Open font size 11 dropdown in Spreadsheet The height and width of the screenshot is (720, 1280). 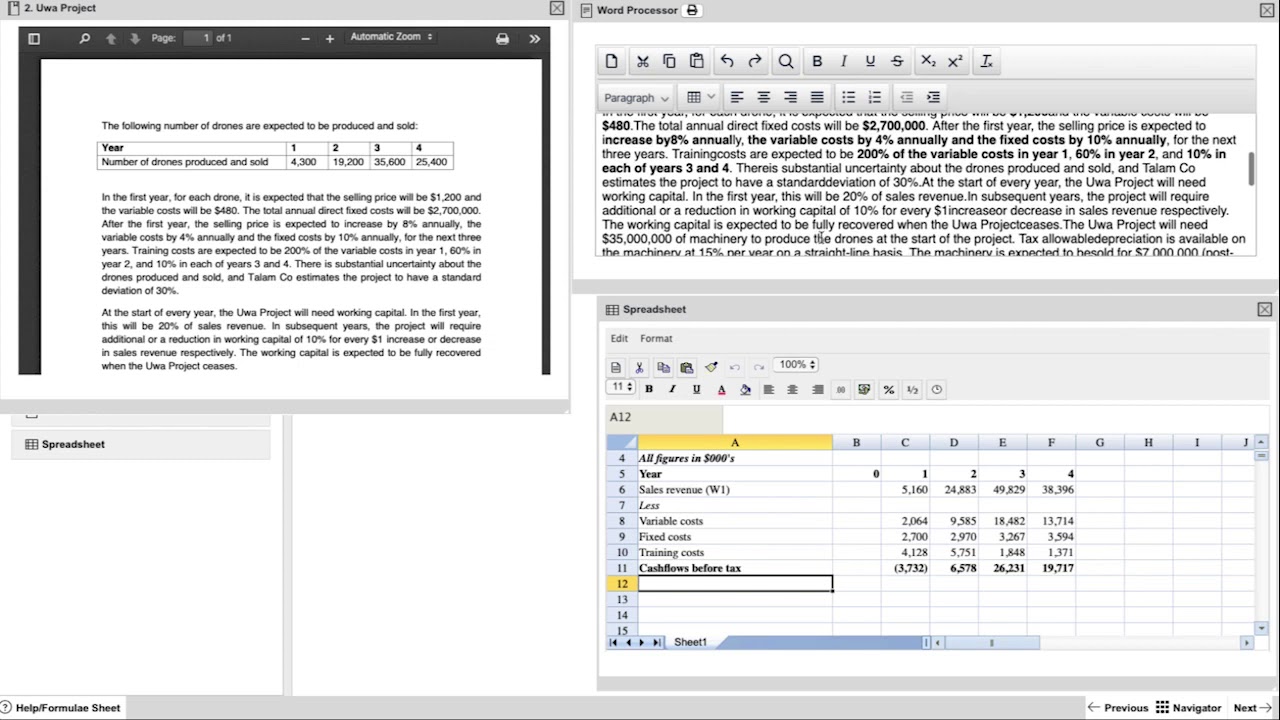(621, 387)
